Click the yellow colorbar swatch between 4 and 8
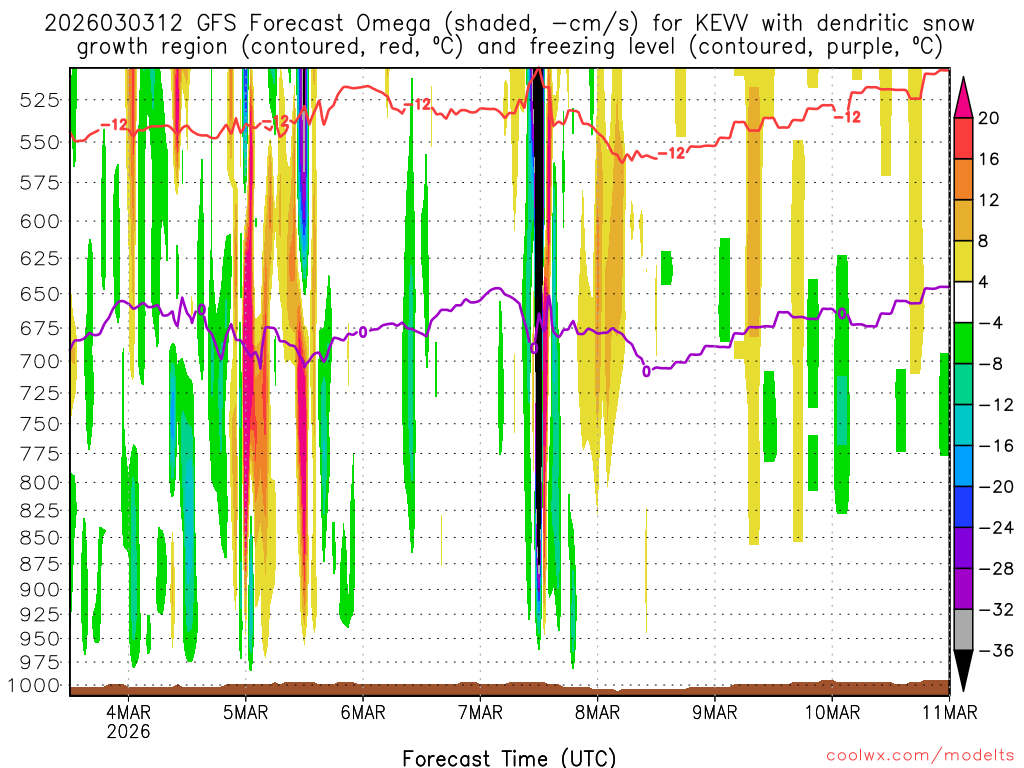 [963, 261]
